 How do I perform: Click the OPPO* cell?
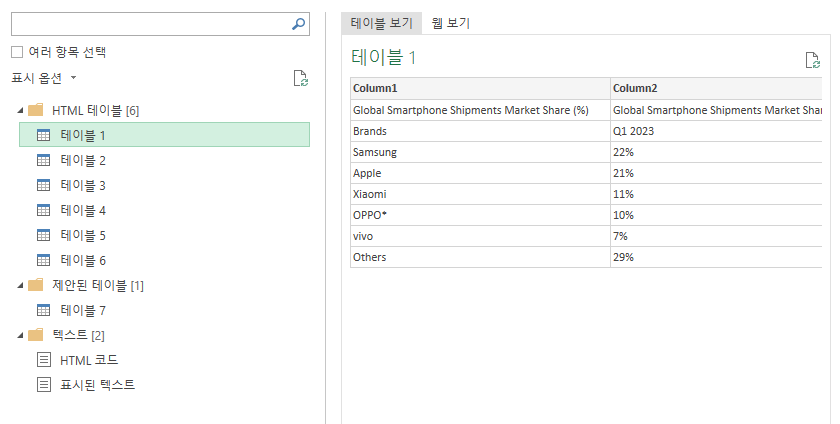(x=481, y=215)
